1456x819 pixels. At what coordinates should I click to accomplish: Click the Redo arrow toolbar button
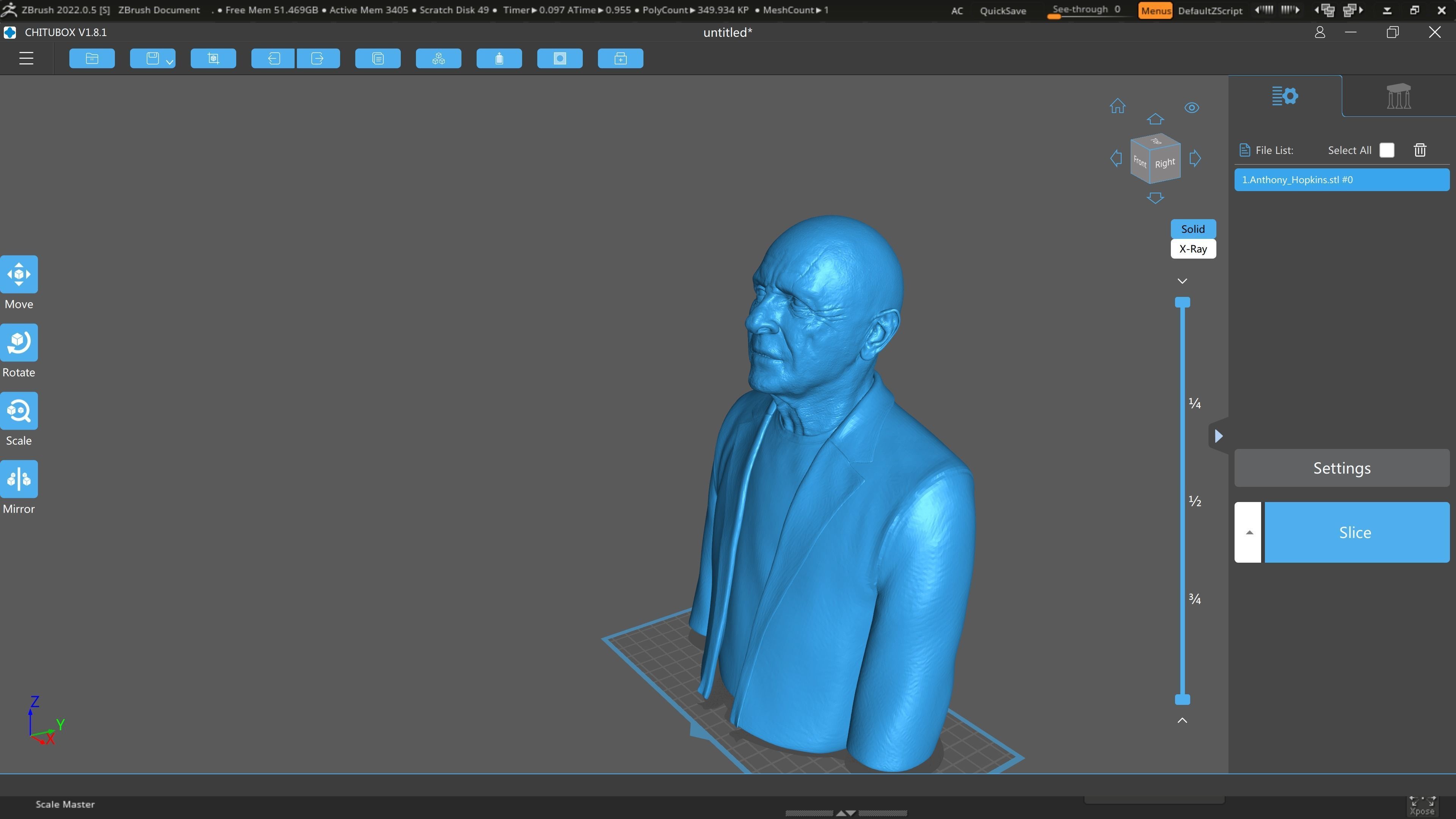(318, 58)
